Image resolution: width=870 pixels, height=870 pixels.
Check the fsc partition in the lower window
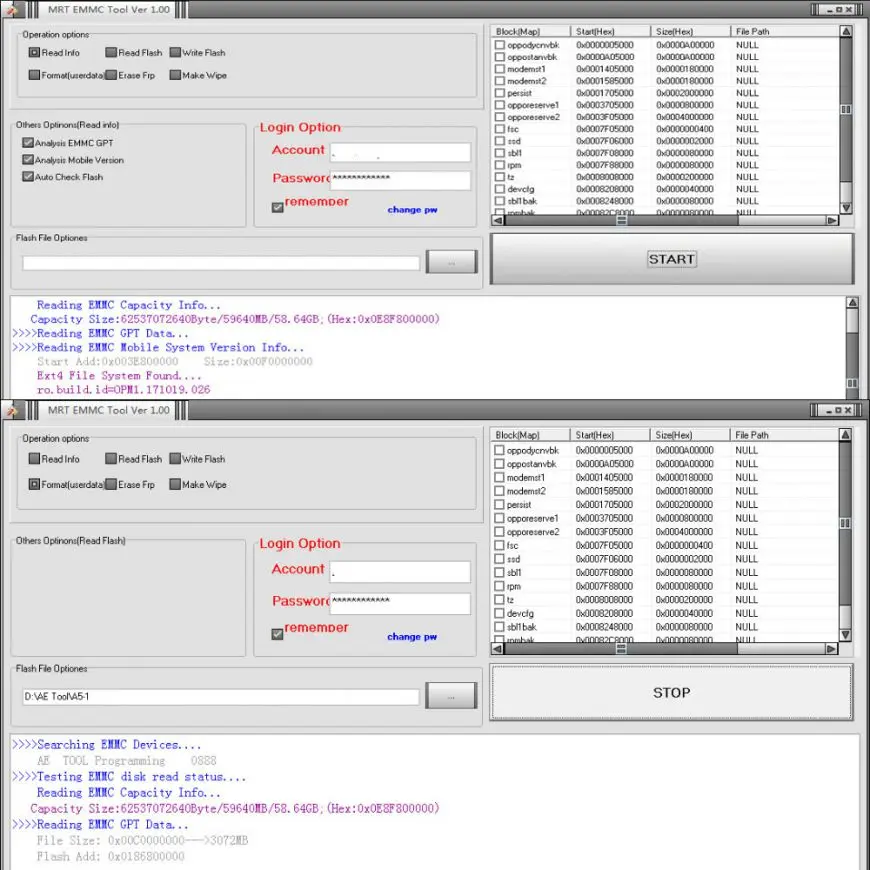click(x=499, y=545)
